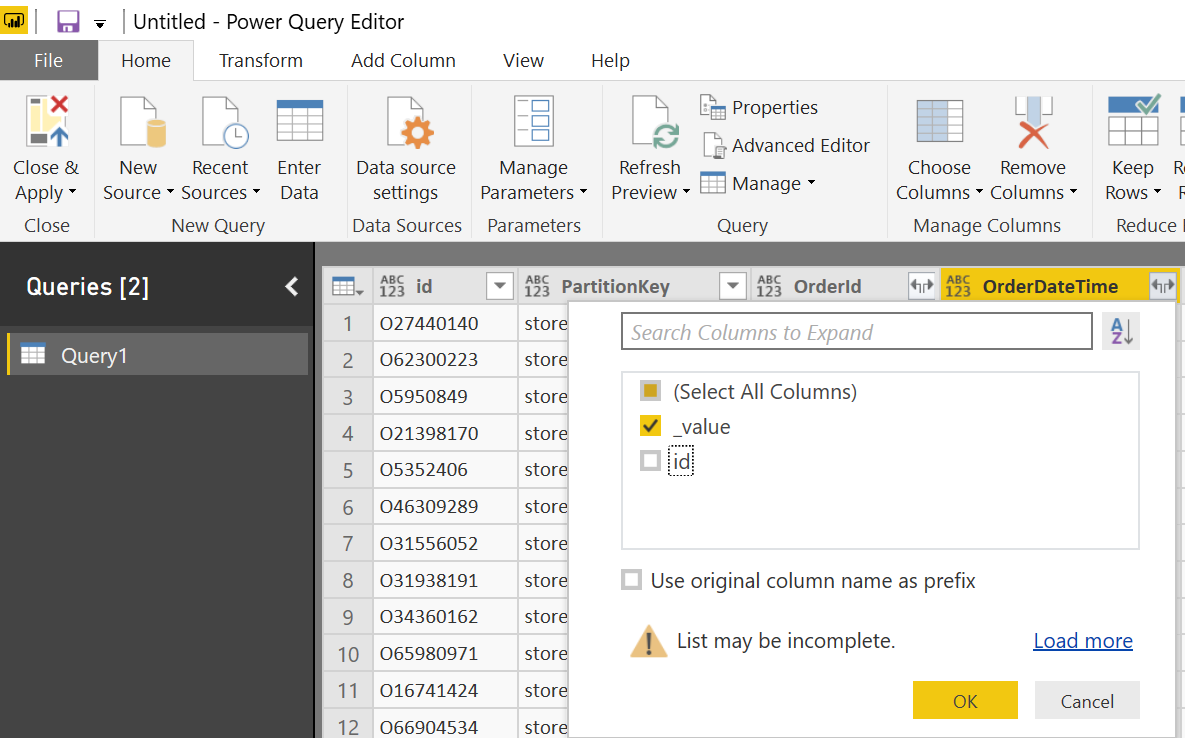Click OK to expand columns
This screenshot has width=1185, height=738.
pyautogui.click(x=965, y=700)
